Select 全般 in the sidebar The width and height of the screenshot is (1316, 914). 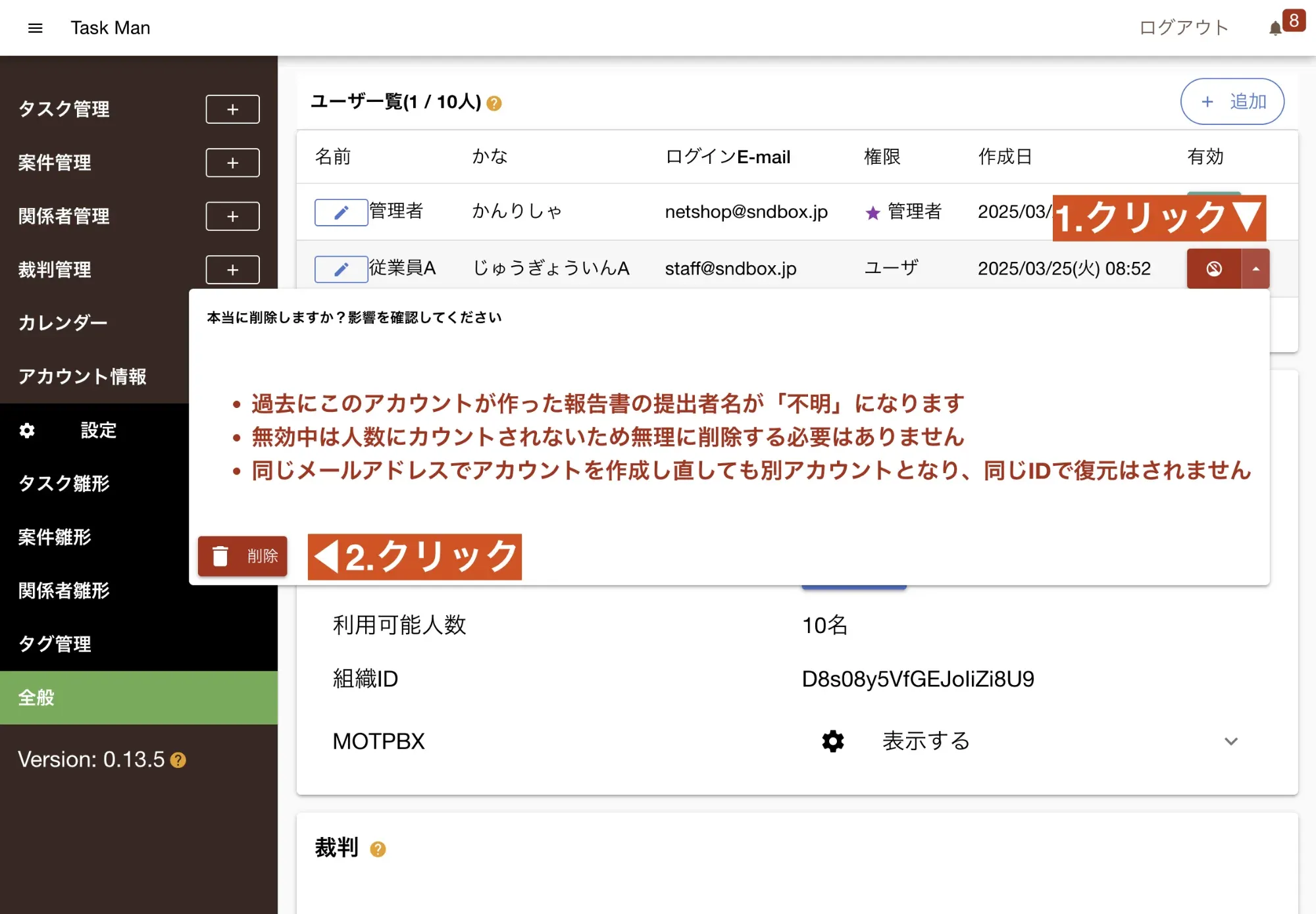pyautogui.click(x=37, y=698)
